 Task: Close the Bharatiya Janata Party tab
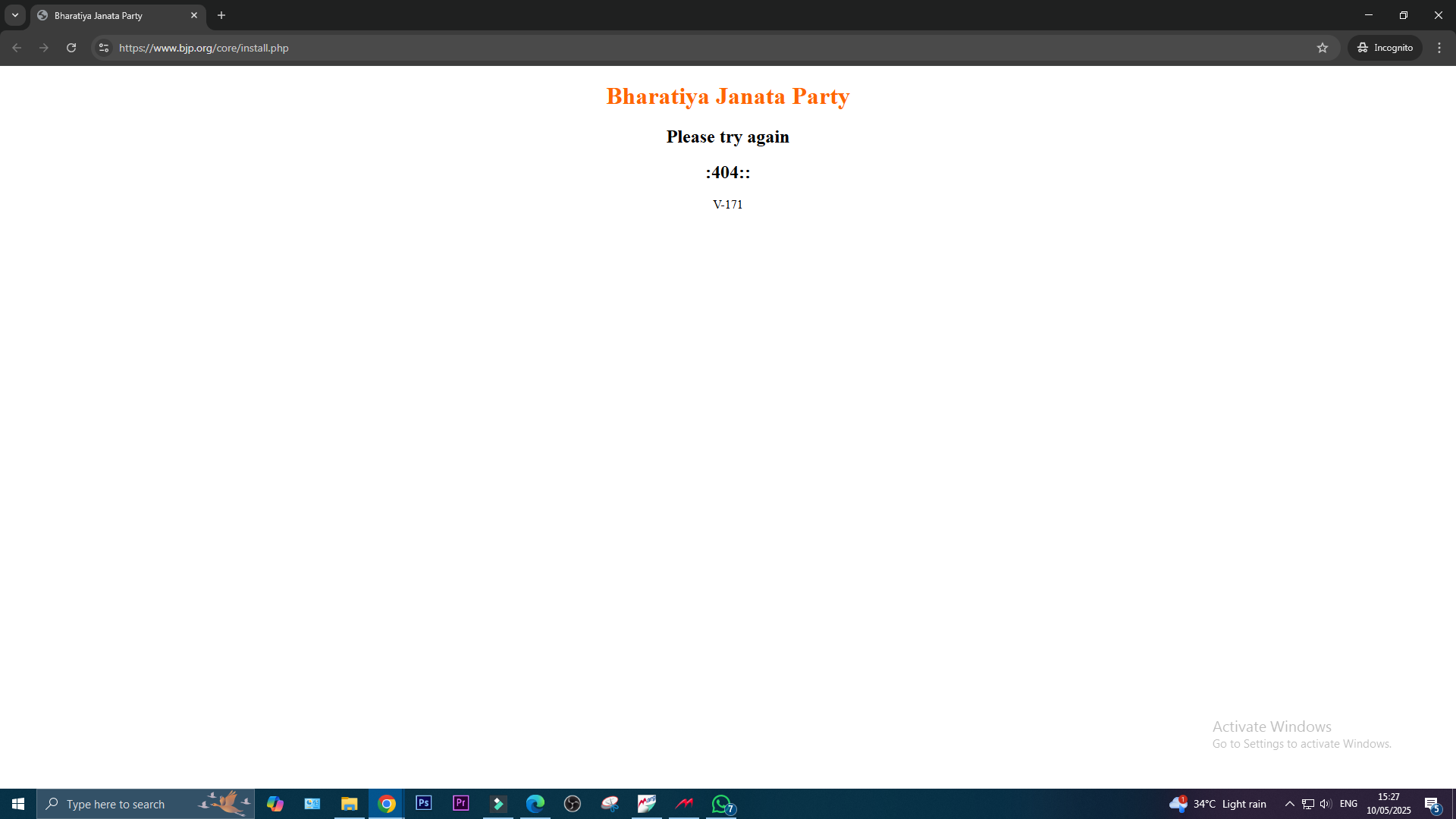[x=194, y=15]
